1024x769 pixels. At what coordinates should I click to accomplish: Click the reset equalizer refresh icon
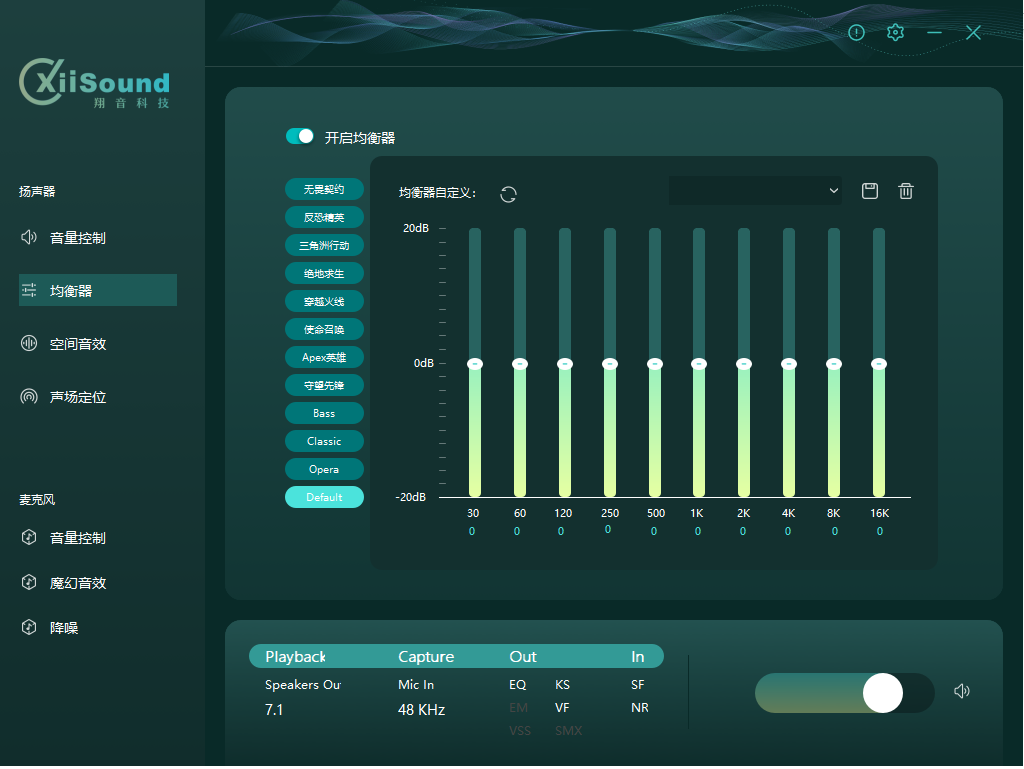[x=508, y=194]
